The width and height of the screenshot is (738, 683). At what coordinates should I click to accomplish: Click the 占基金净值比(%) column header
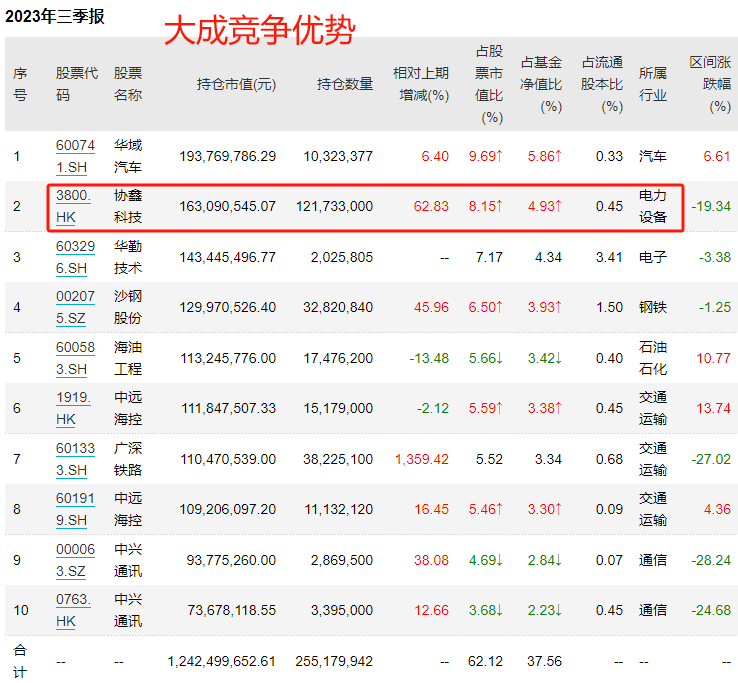pos(541,84)
